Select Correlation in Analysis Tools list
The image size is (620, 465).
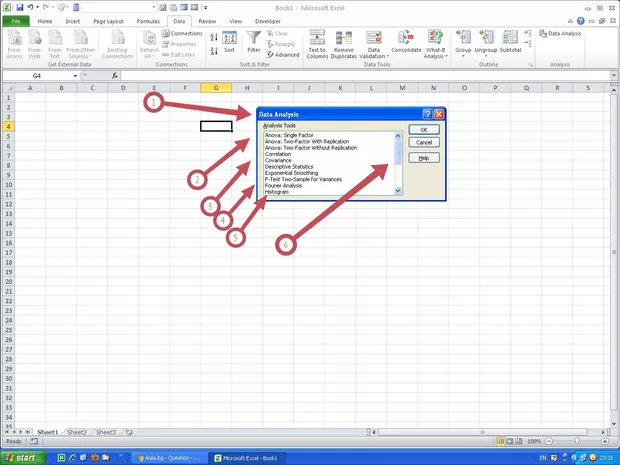(278, 154)
